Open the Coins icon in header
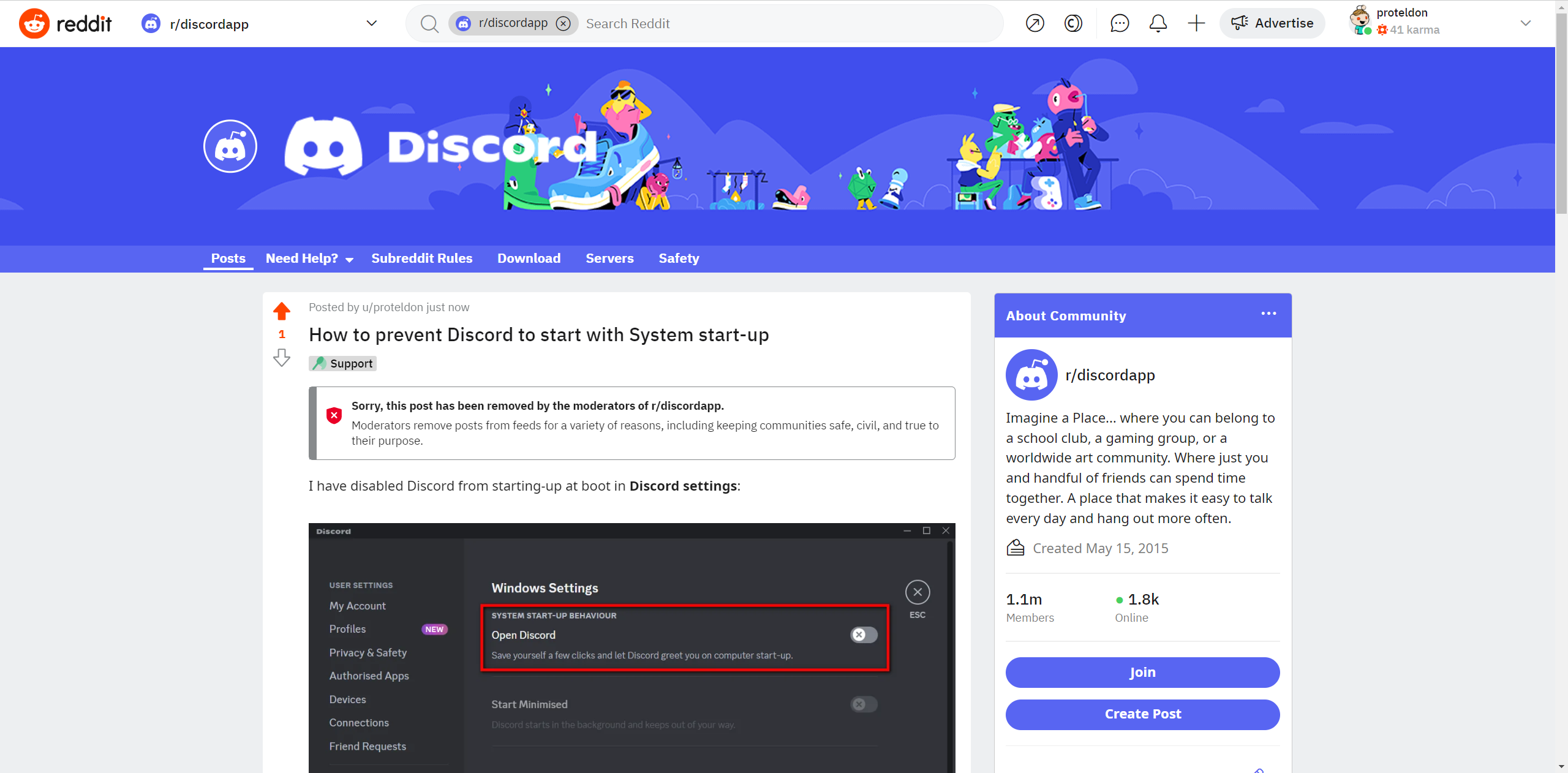Screen dimensions: 1568x773 coord(1073,23)
